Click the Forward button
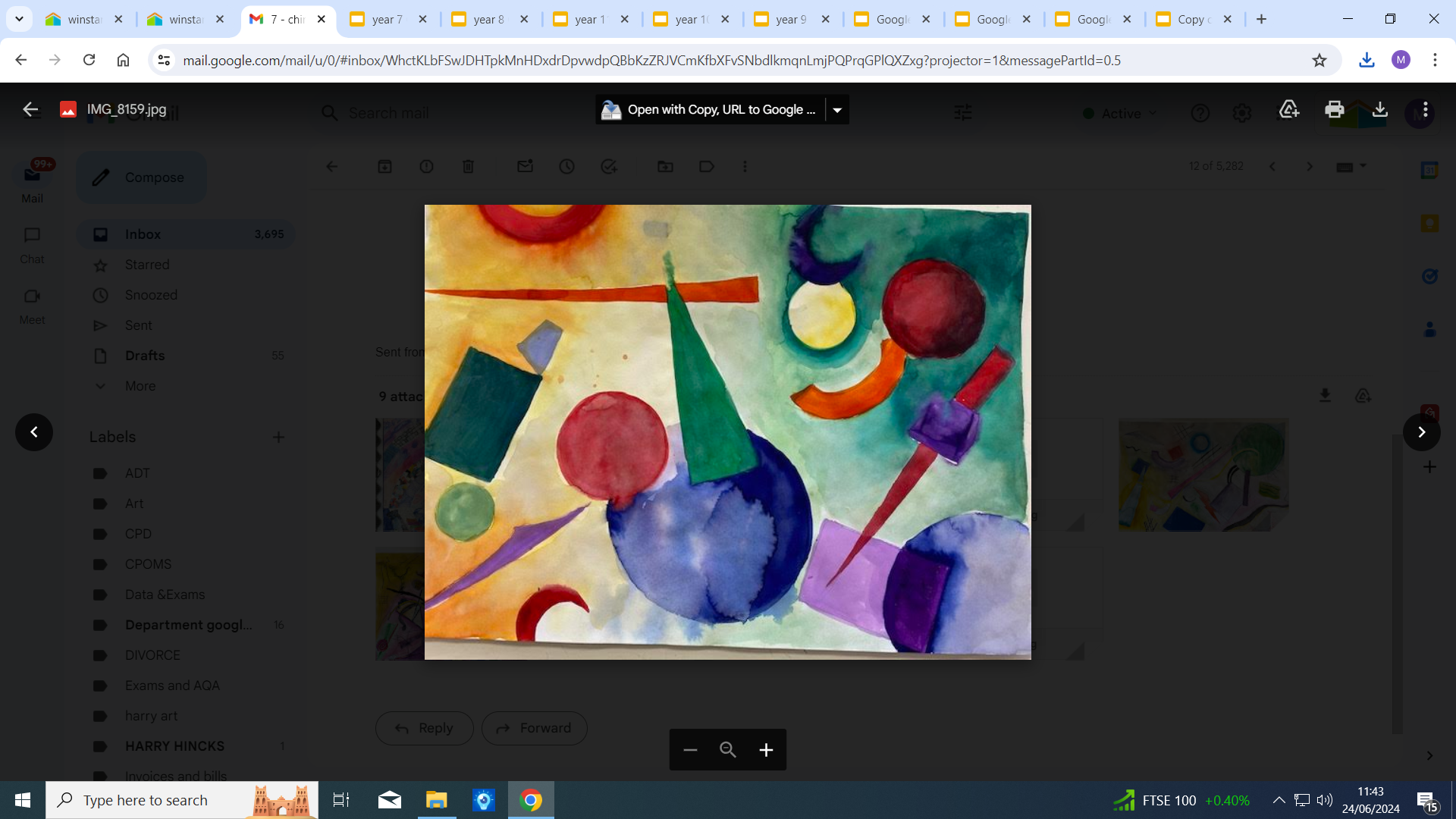This screenshot has width=1456, height=819. coord(535,728)
